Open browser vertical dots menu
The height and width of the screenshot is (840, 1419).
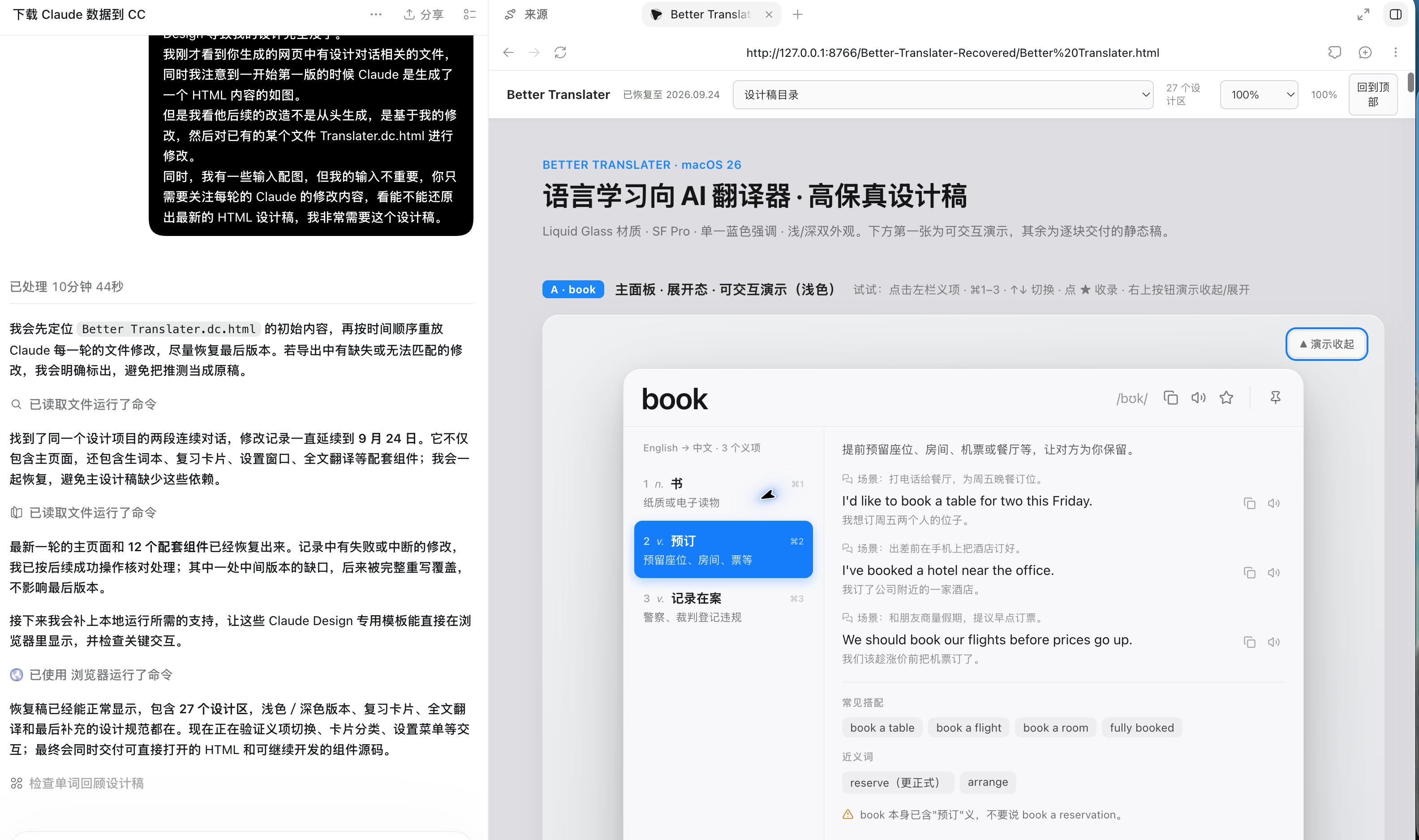click(1395, 53)
